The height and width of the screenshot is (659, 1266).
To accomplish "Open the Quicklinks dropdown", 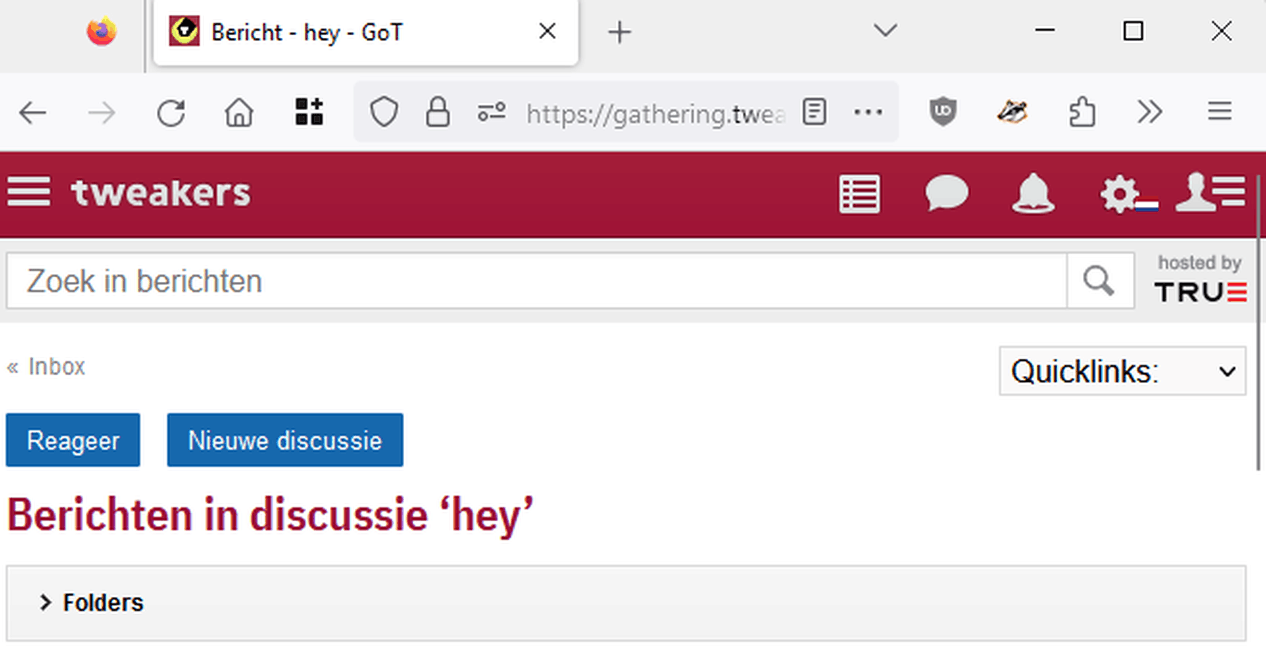I will 1122,371.
